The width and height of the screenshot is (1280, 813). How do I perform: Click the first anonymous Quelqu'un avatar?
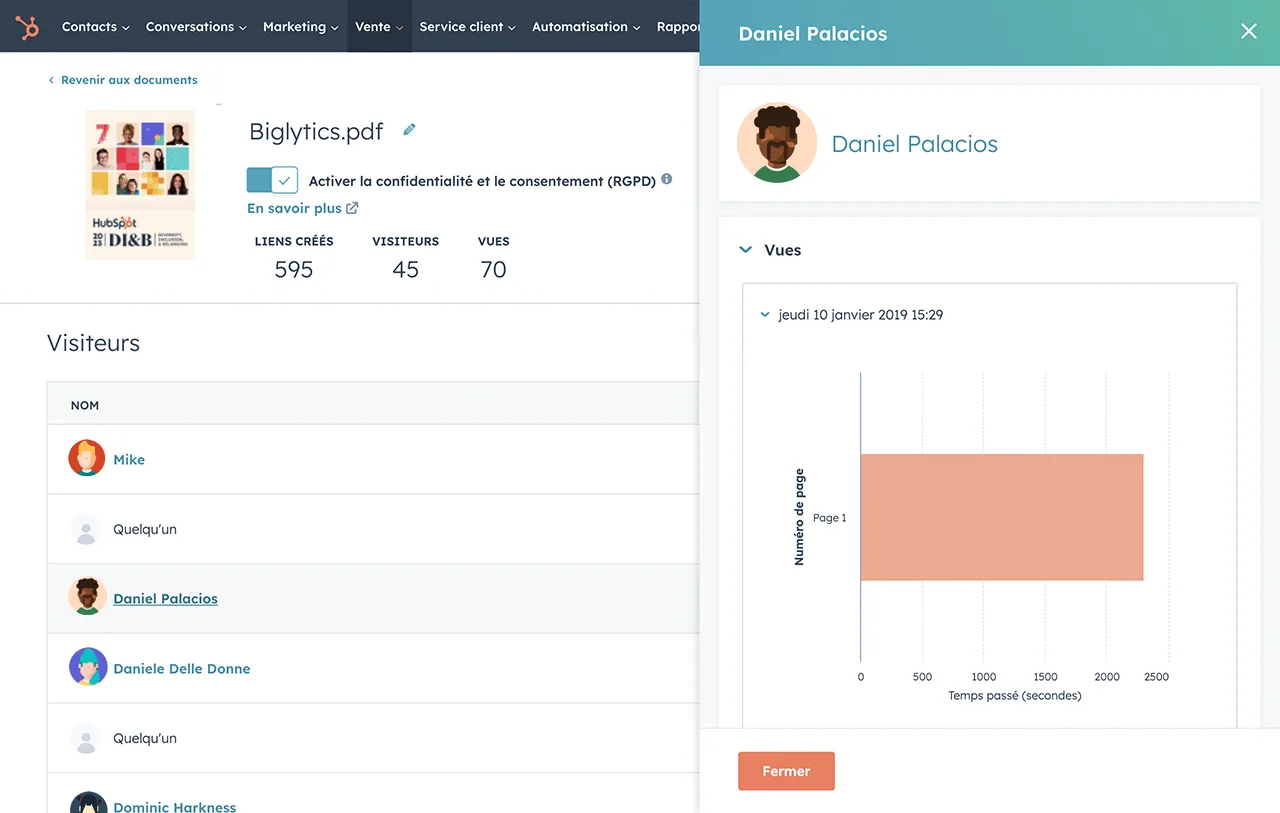pyautogui.click(x=86, y=530)
